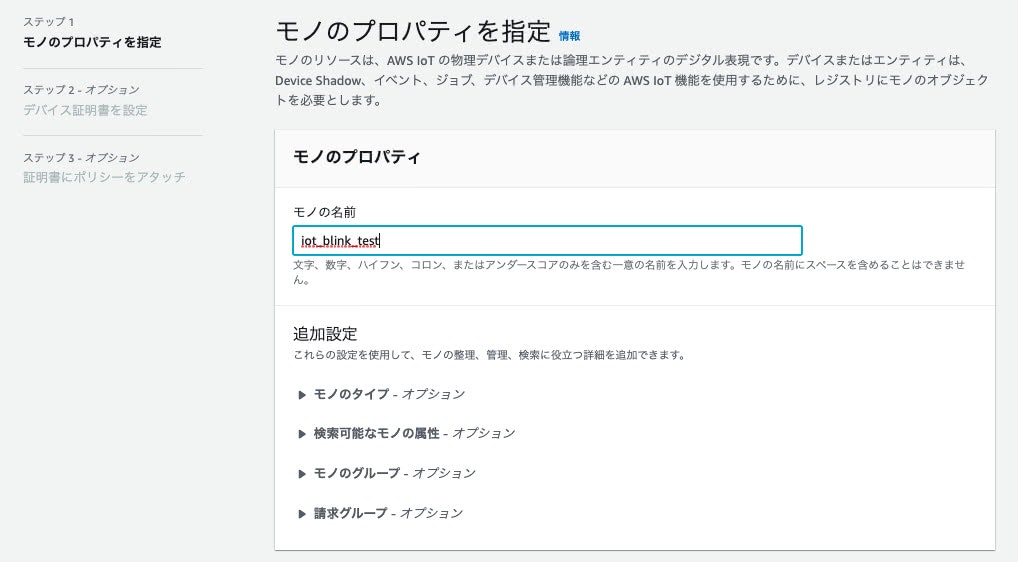Expand the 請求グループ option section
Viewport: 1018px width, 562px height.
point(380,513)
